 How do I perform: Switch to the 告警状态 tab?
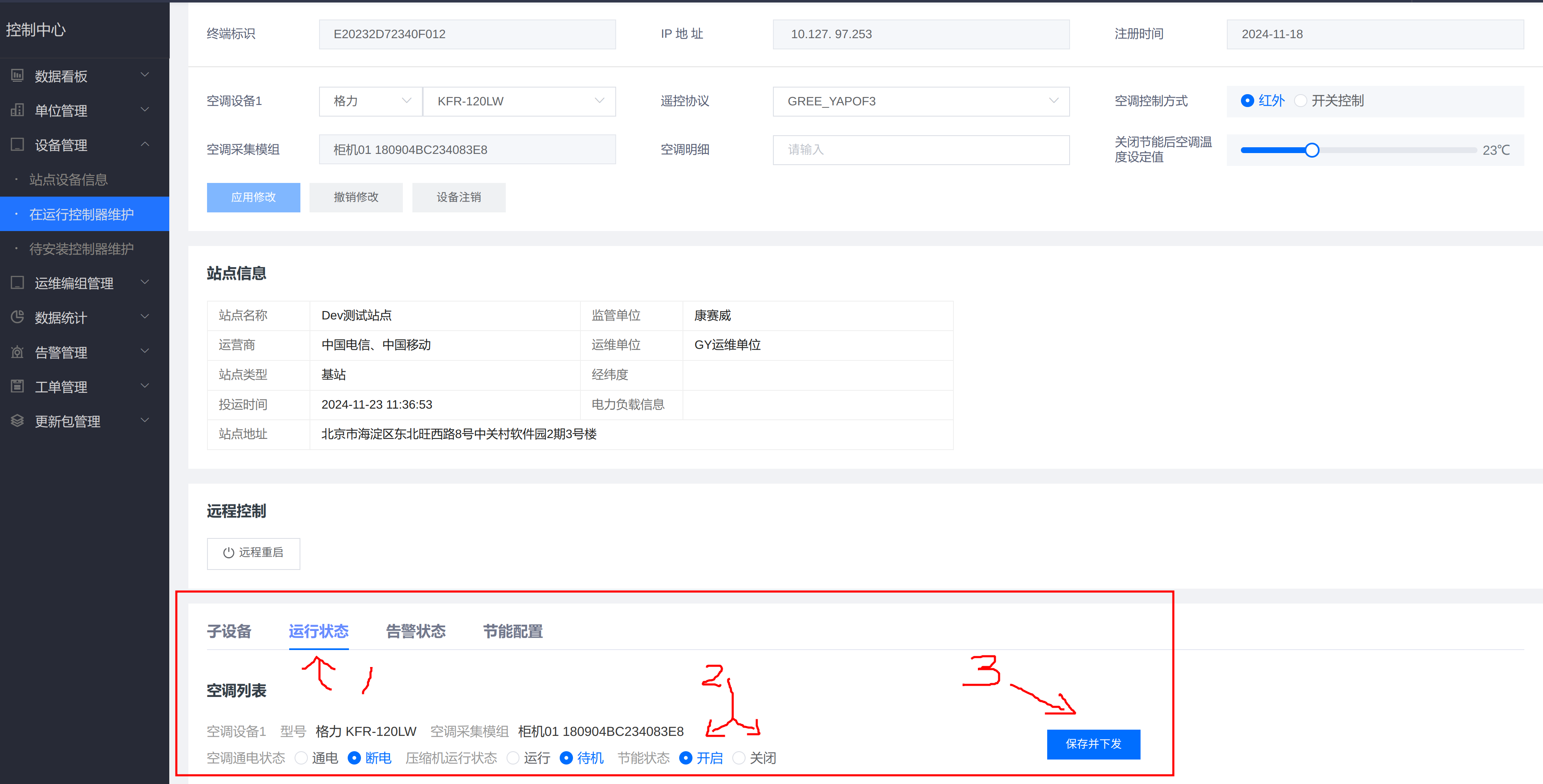pyautogui.click(x=416, y=631)
